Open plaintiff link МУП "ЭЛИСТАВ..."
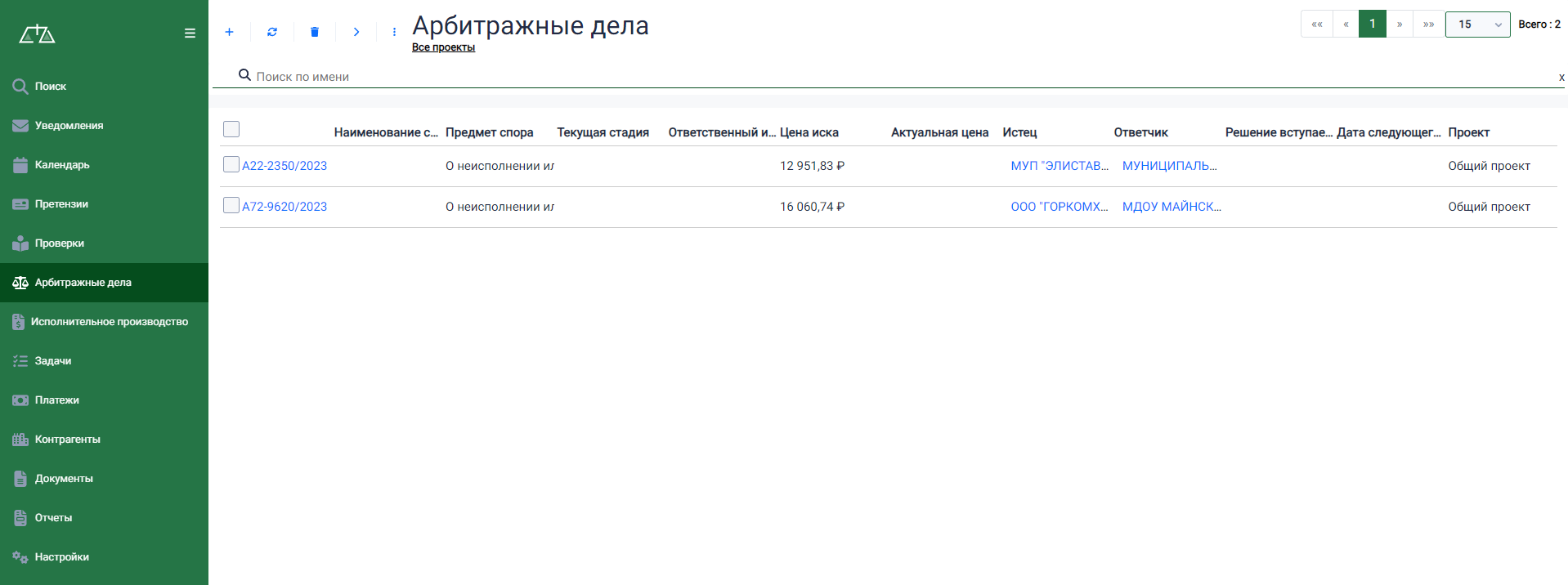 point(1059,166)
